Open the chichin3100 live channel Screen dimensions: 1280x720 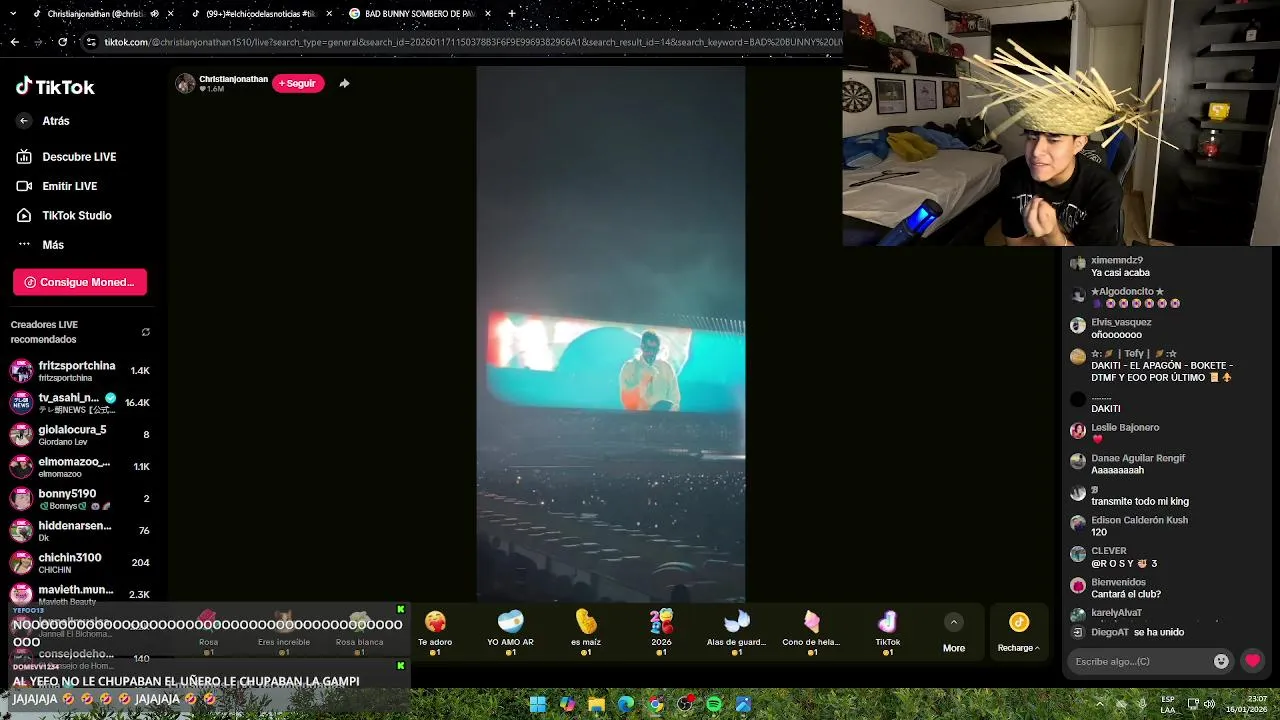click(x=80, y=563)
